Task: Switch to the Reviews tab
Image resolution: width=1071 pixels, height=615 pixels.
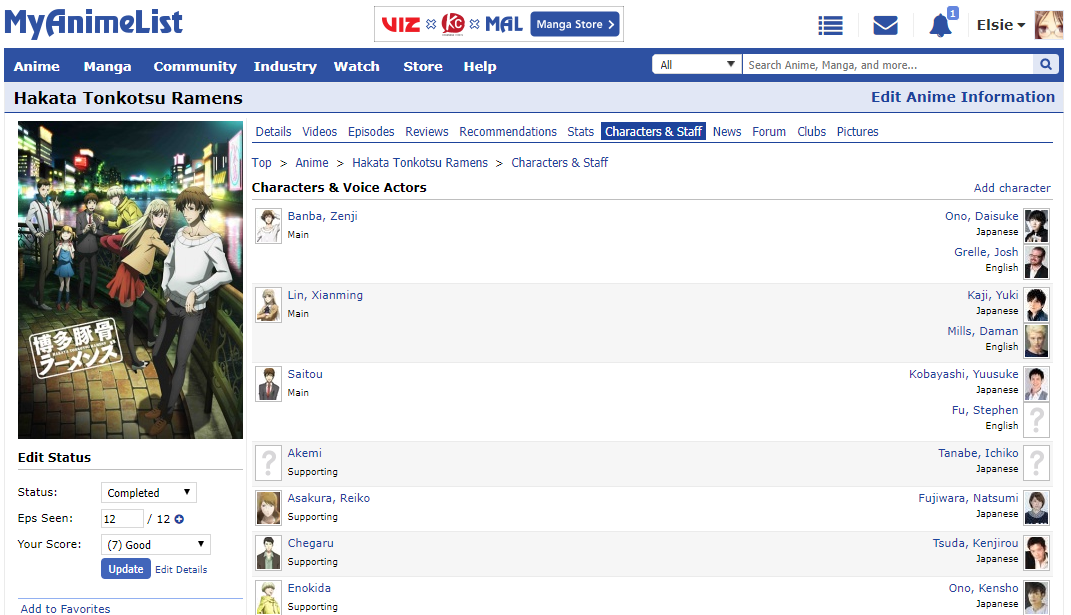Action: coord(427,132)
